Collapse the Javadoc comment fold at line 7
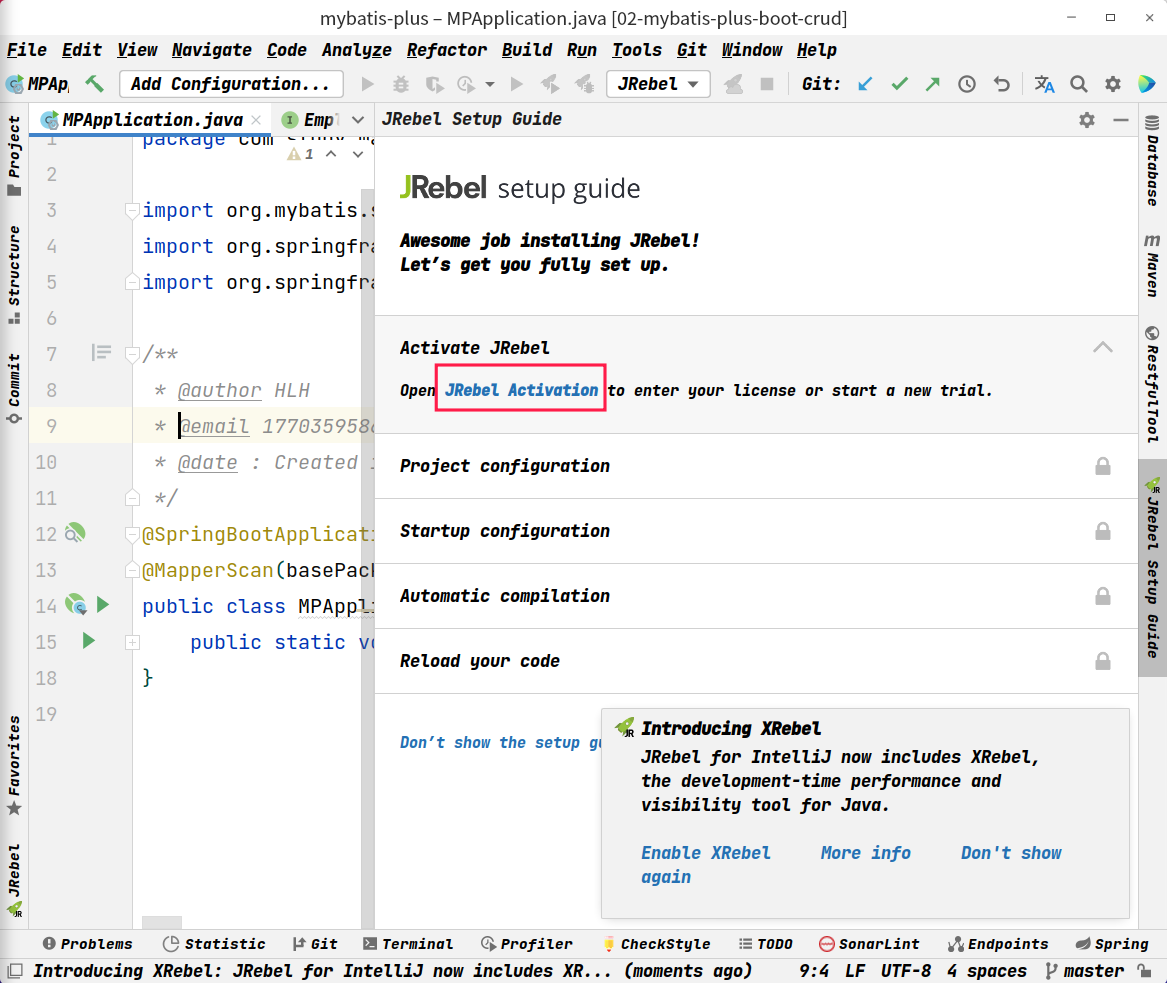The image size is (1167, 983). (x=132, y=354)
